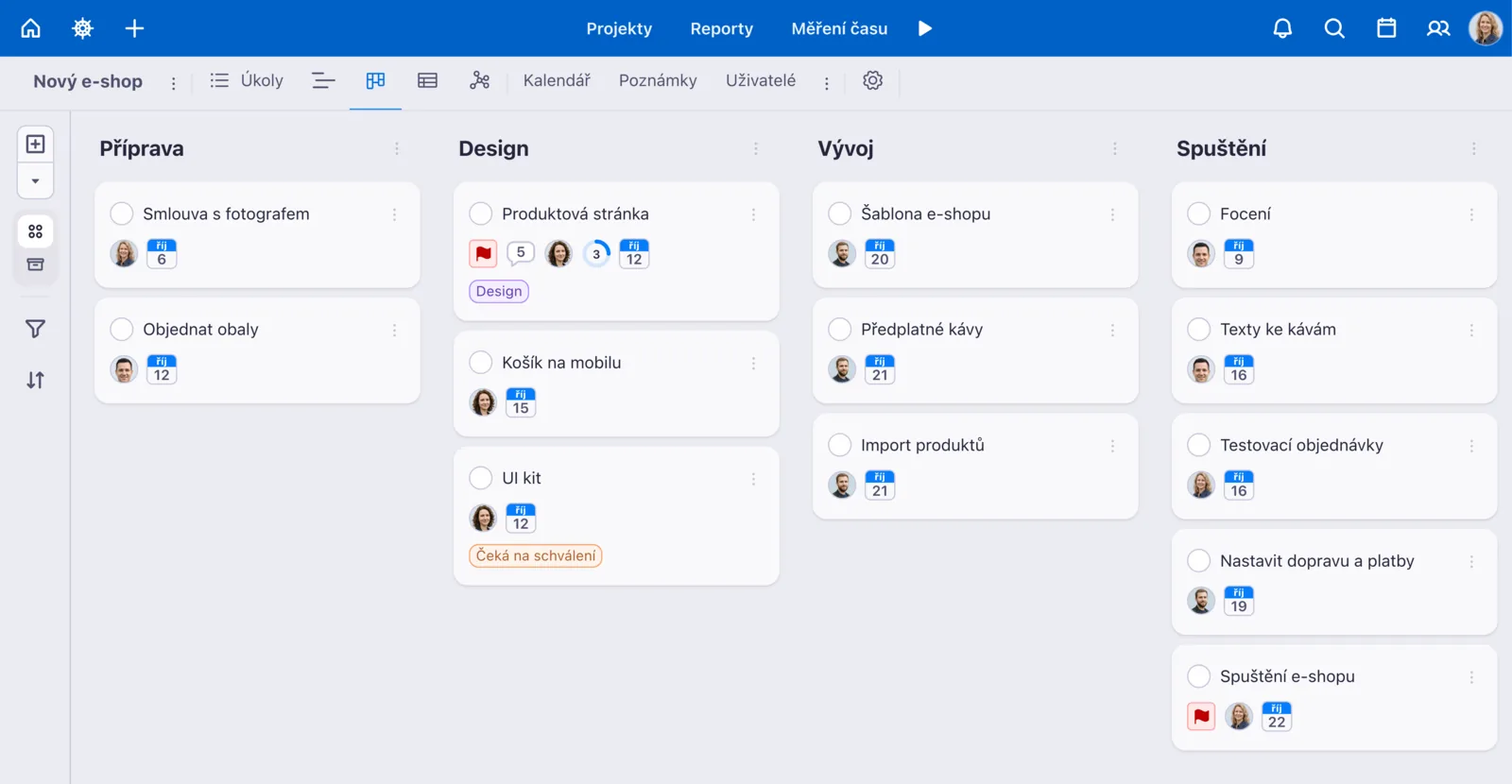Image resolution: width=1512 pixels, height=784 pixels.
Task: Click the sort arrows icon
Action: point(35,380)
